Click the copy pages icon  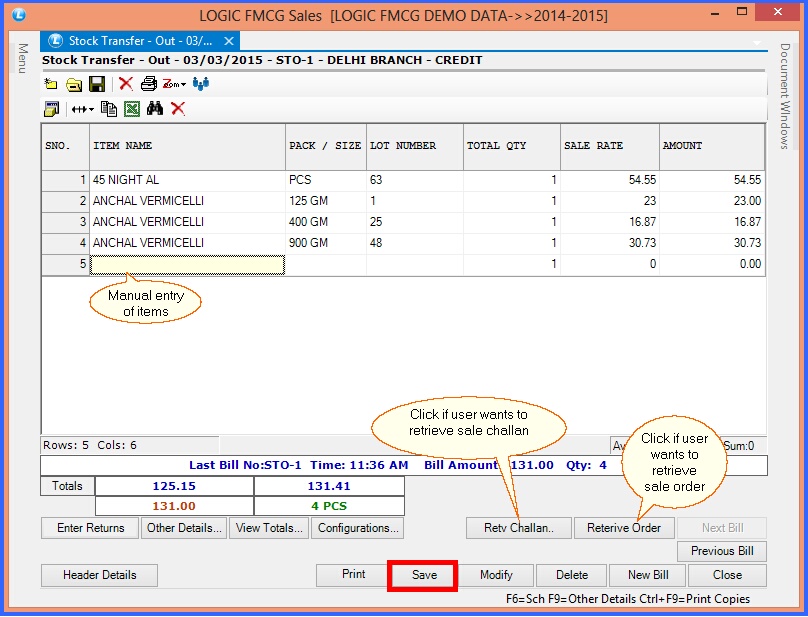pyautogui.click(x=109, y=109)
